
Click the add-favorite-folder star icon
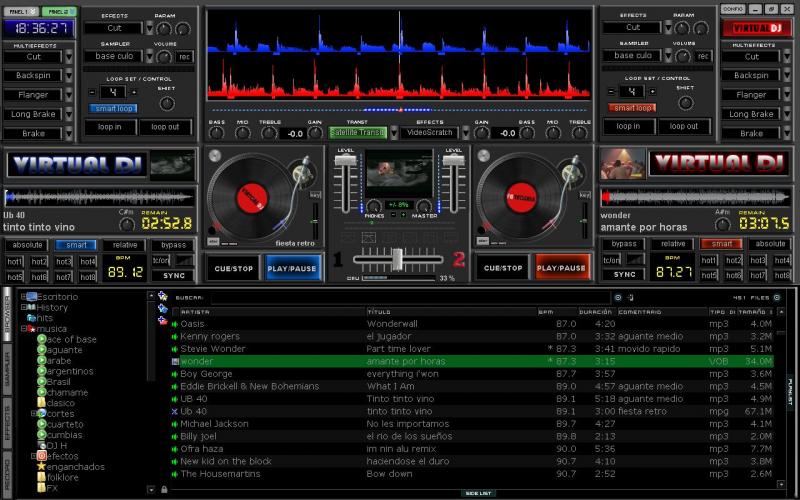[163, 296]
